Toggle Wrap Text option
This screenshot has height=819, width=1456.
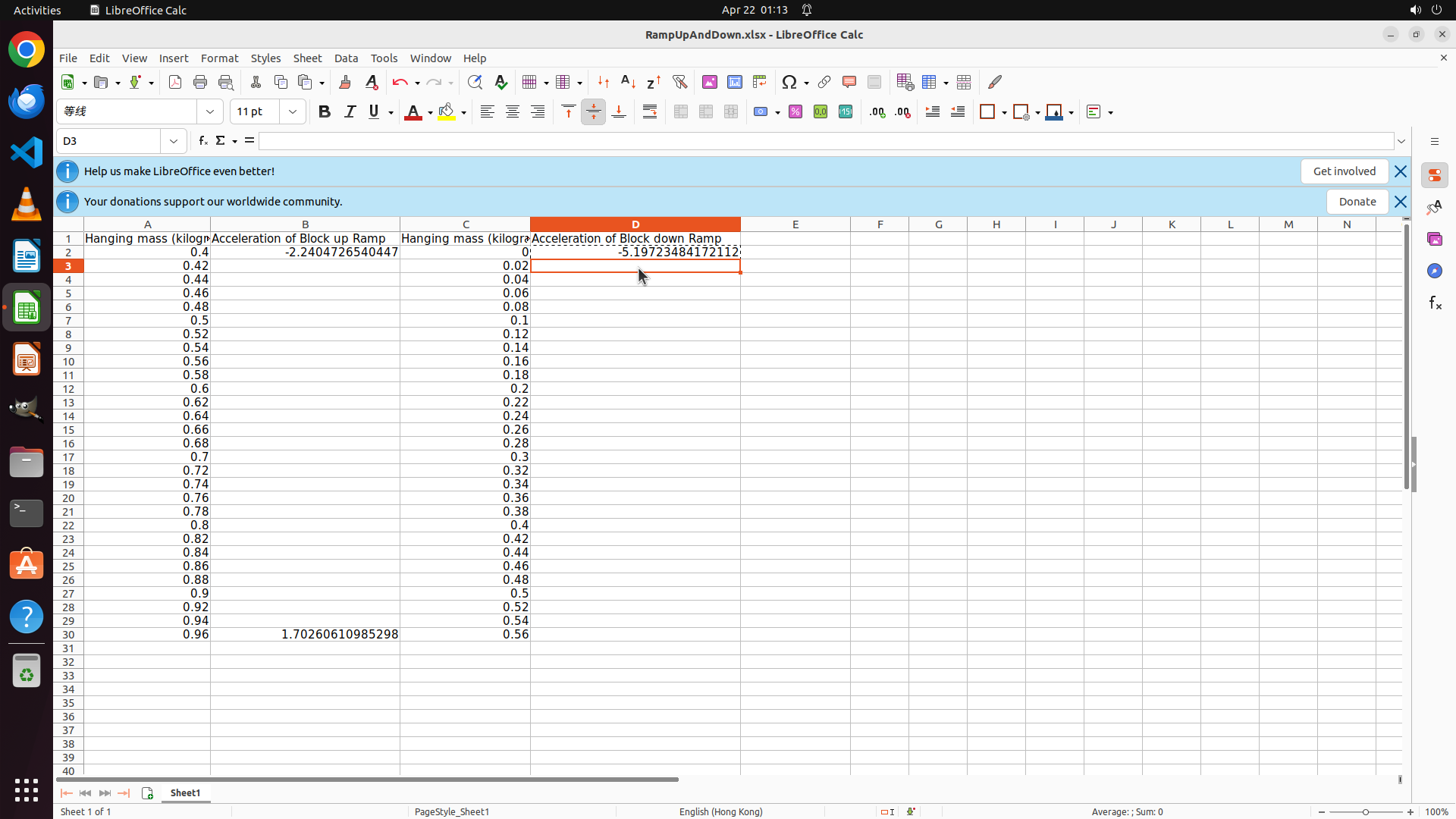(x=650, y=112)
